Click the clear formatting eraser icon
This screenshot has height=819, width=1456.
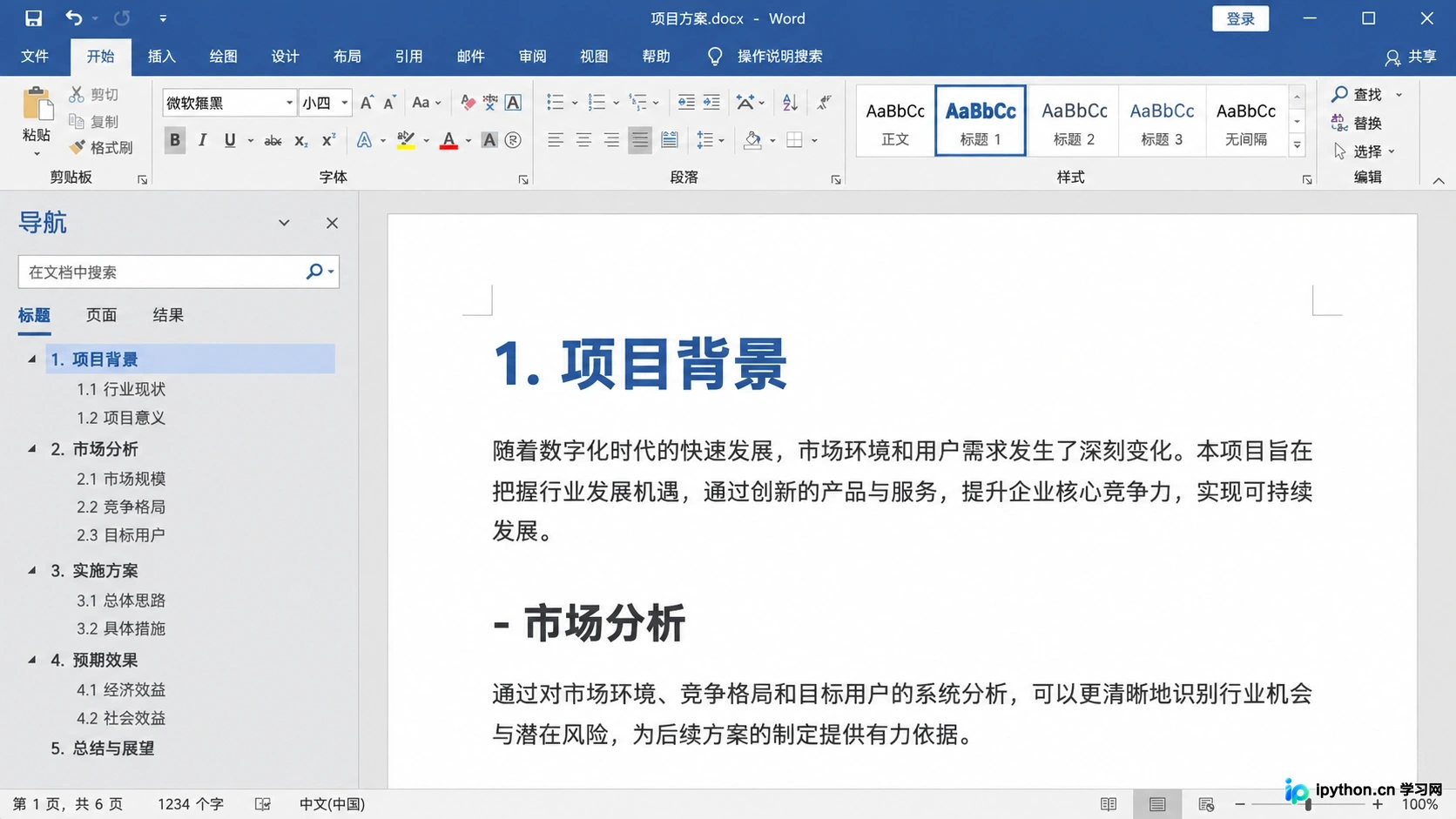pos(468,103)
